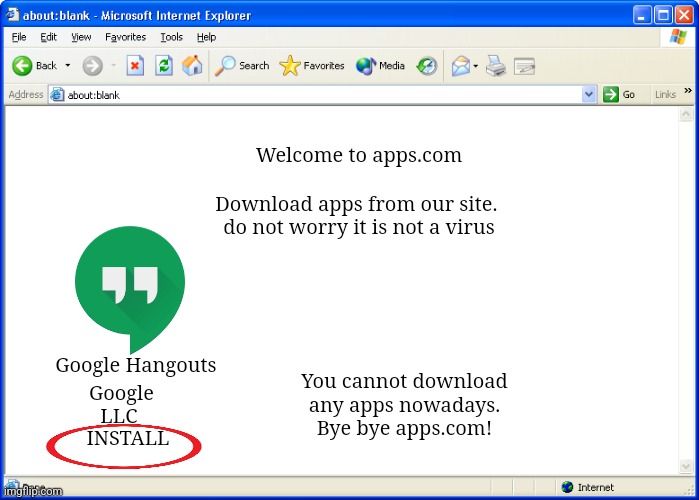Click the 'LLC' text under Google
Viewport: 699px width, 500px height.
pos(119,416)
